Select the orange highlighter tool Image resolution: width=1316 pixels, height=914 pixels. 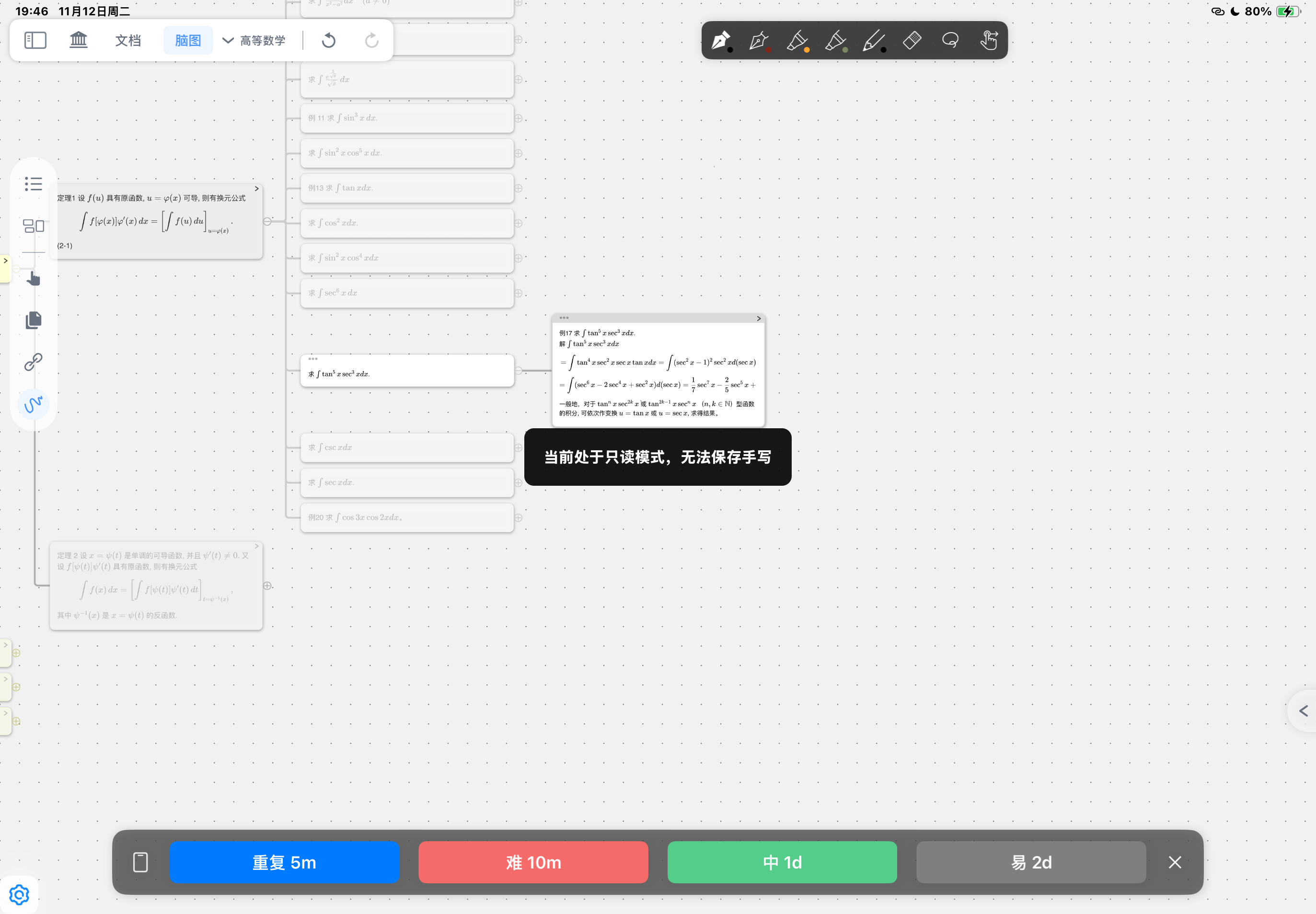(x=797, y=41)
